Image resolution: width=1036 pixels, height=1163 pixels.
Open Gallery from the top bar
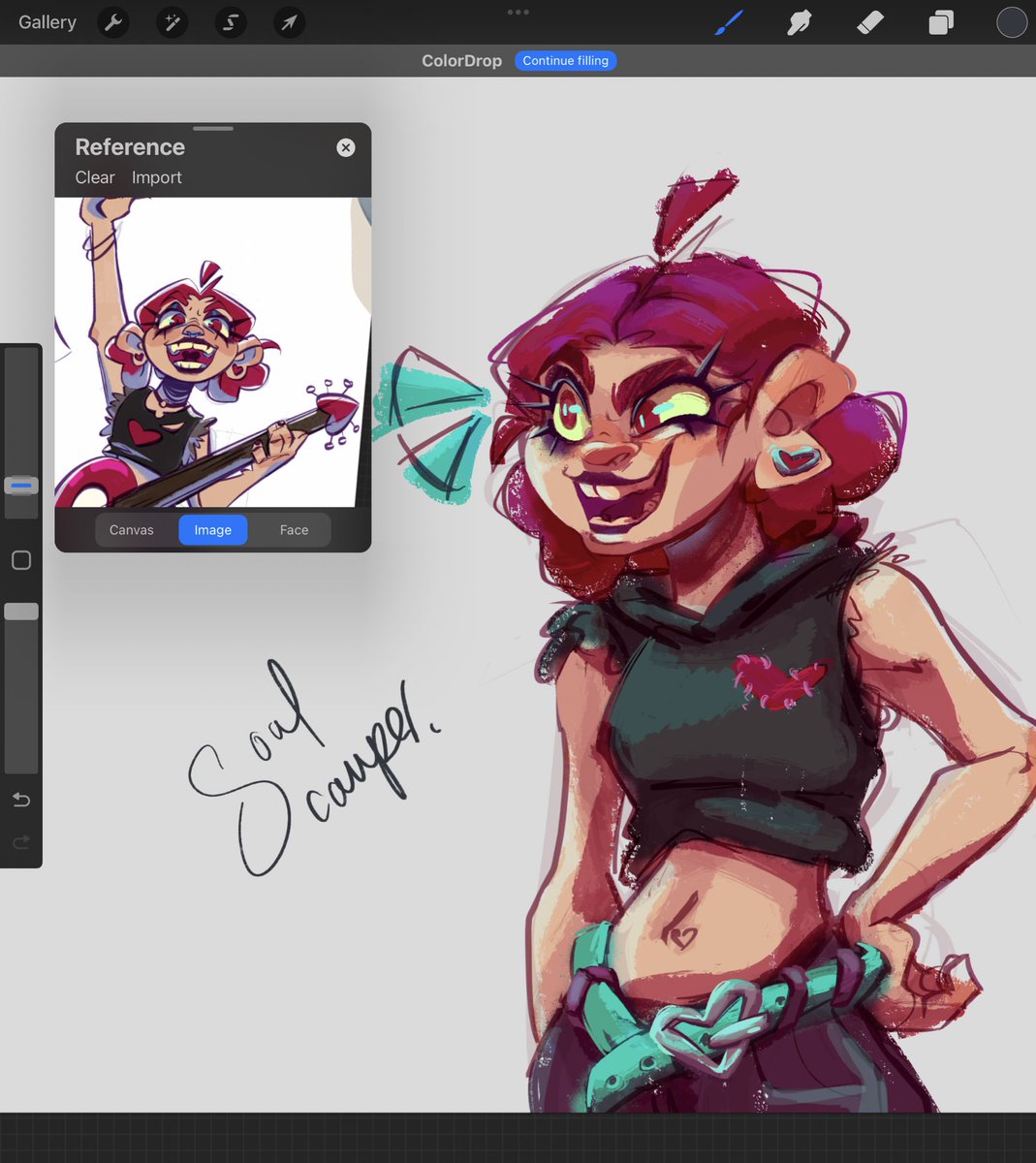pos(47,21)
